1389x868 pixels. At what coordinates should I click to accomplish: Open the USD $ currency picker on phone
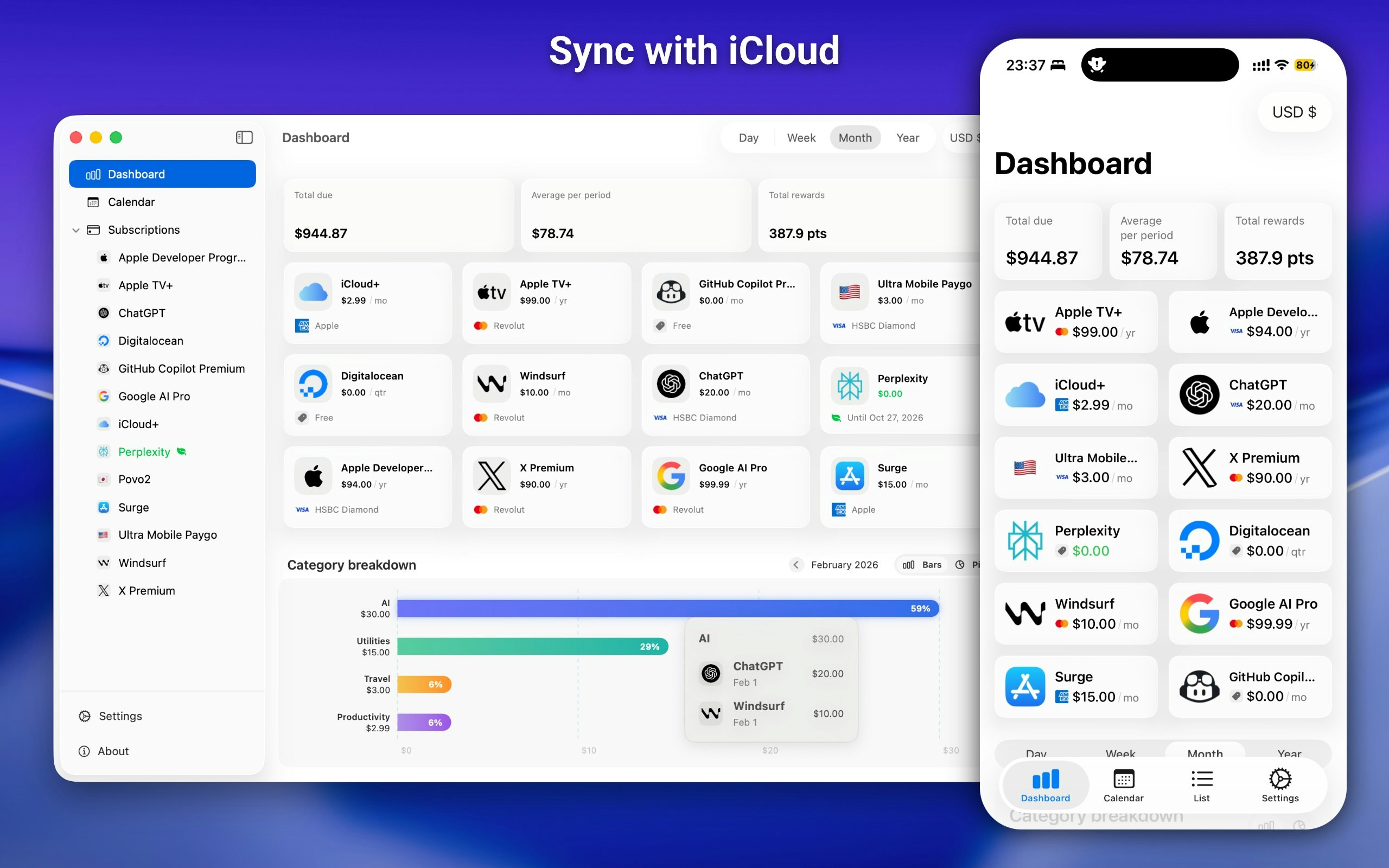click(1294, 112)
